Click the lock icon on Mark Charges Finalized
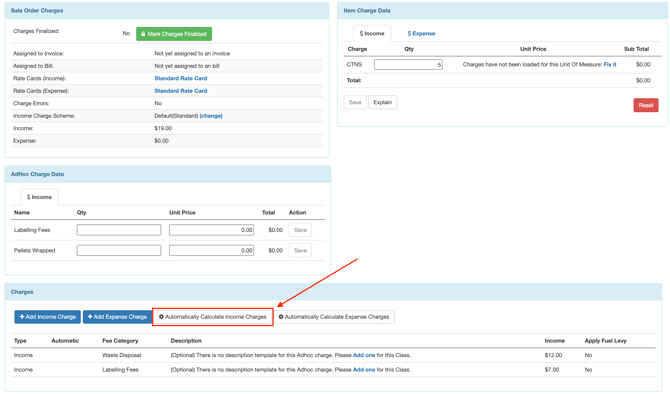Viewport: 670px width, 394px height. point(143,34)
